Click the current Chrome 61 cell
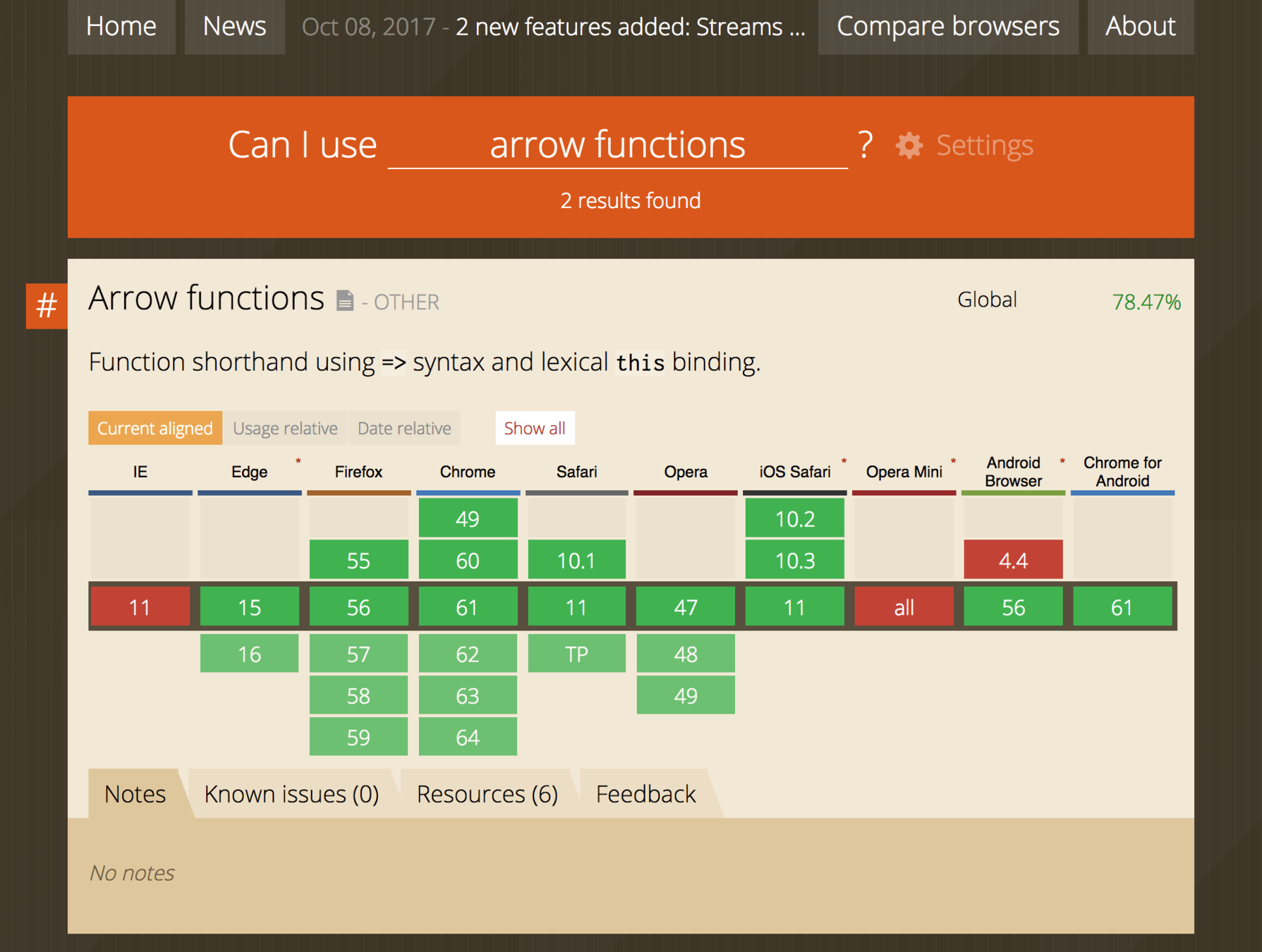 pos(468,607)
